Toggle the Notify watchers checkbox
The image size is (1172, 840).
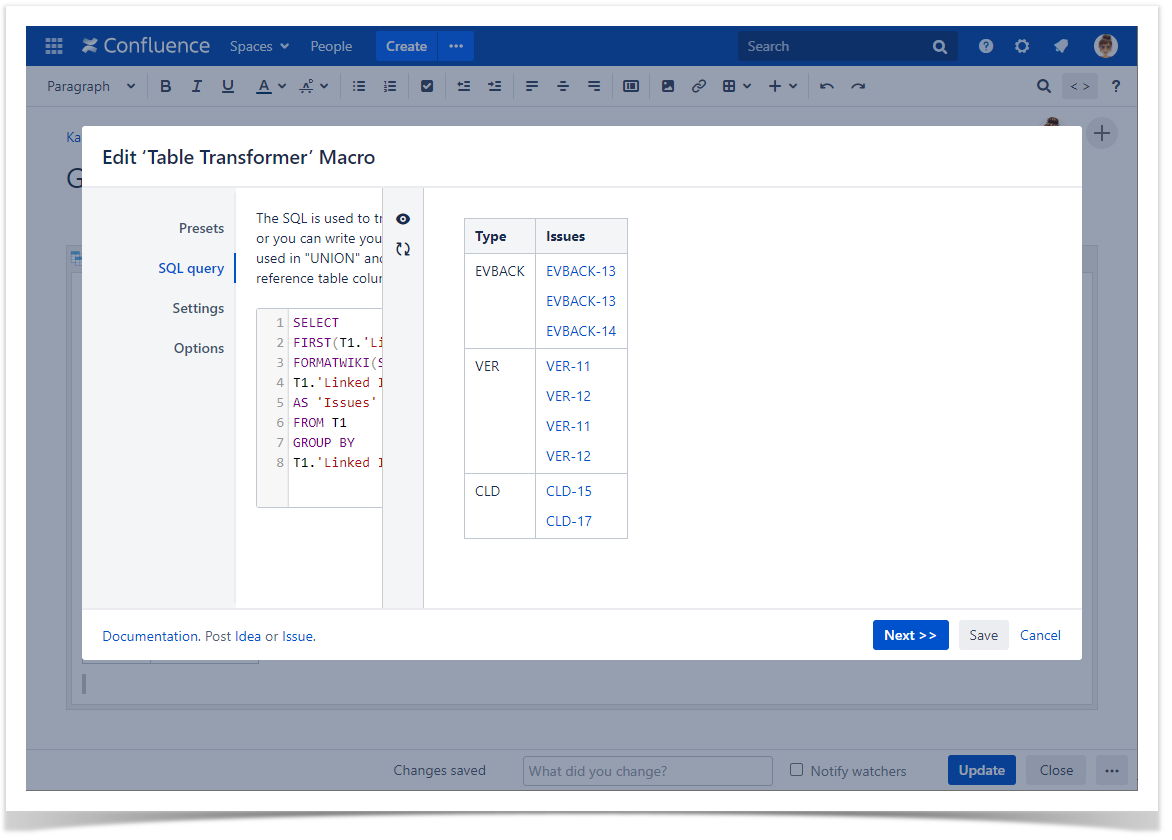coord(797,770)
